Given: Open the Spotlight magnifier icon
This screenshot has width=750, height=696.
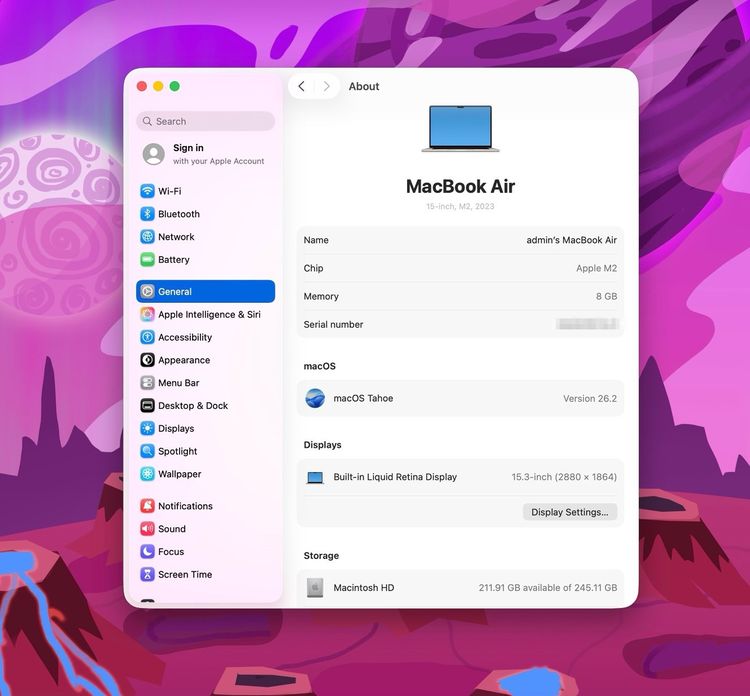Looking at the screenshot, I should pyautogui.click(x=147, y=451).
